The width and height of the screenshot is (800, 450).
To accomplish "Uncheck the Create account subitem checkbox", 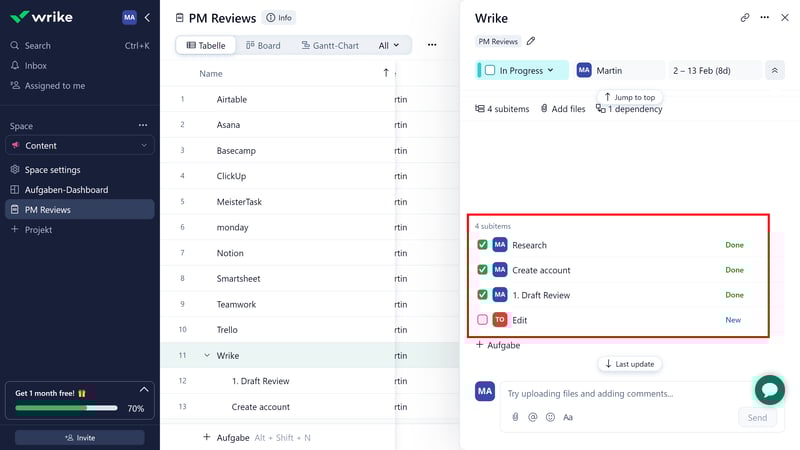I will coord(482,270).
